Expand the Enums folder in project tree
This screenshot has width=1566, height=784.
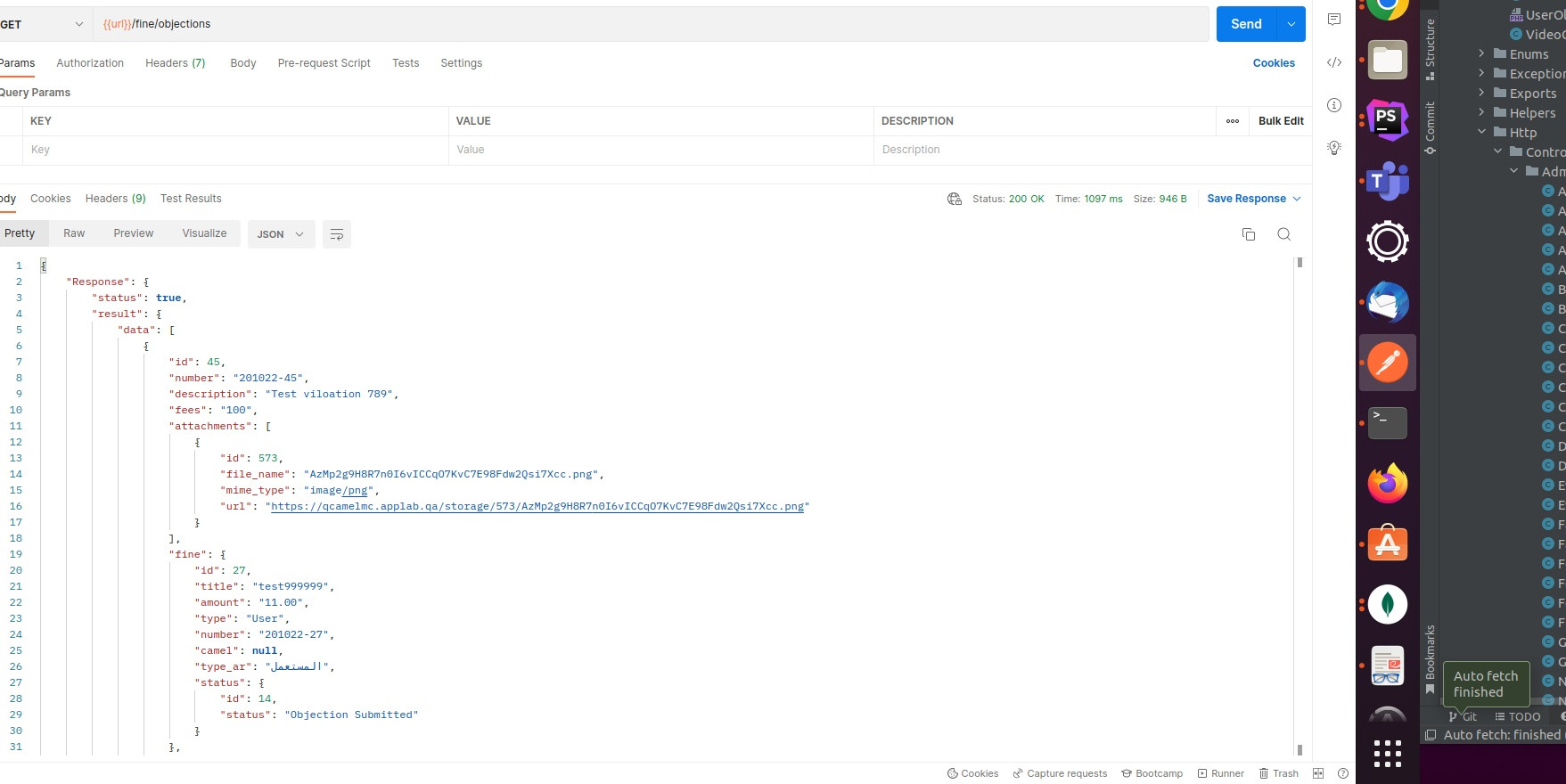point(1481,54)
